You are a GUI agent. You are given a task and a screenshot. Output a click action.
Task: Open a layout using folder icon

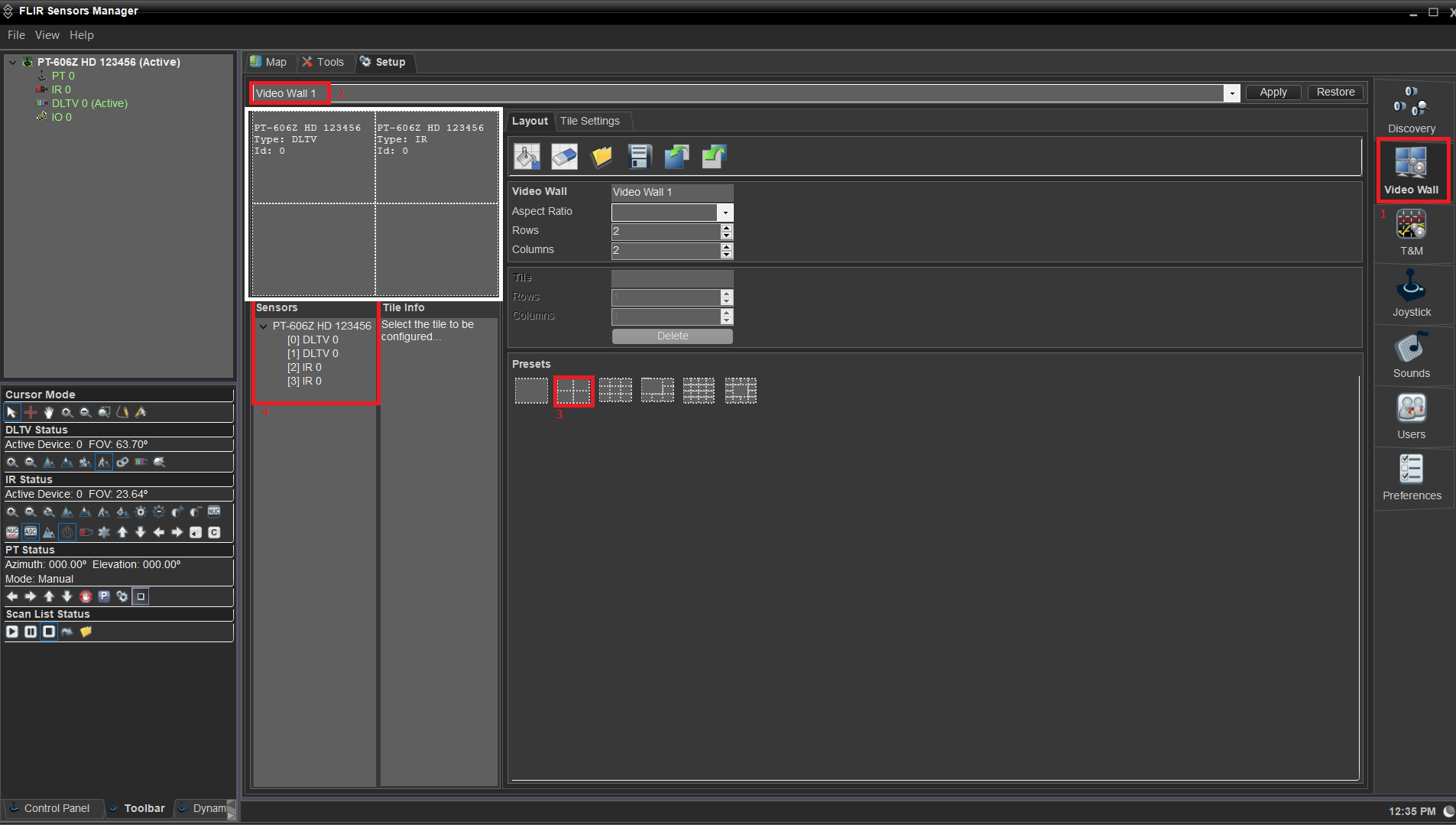[x=602, y=157]
